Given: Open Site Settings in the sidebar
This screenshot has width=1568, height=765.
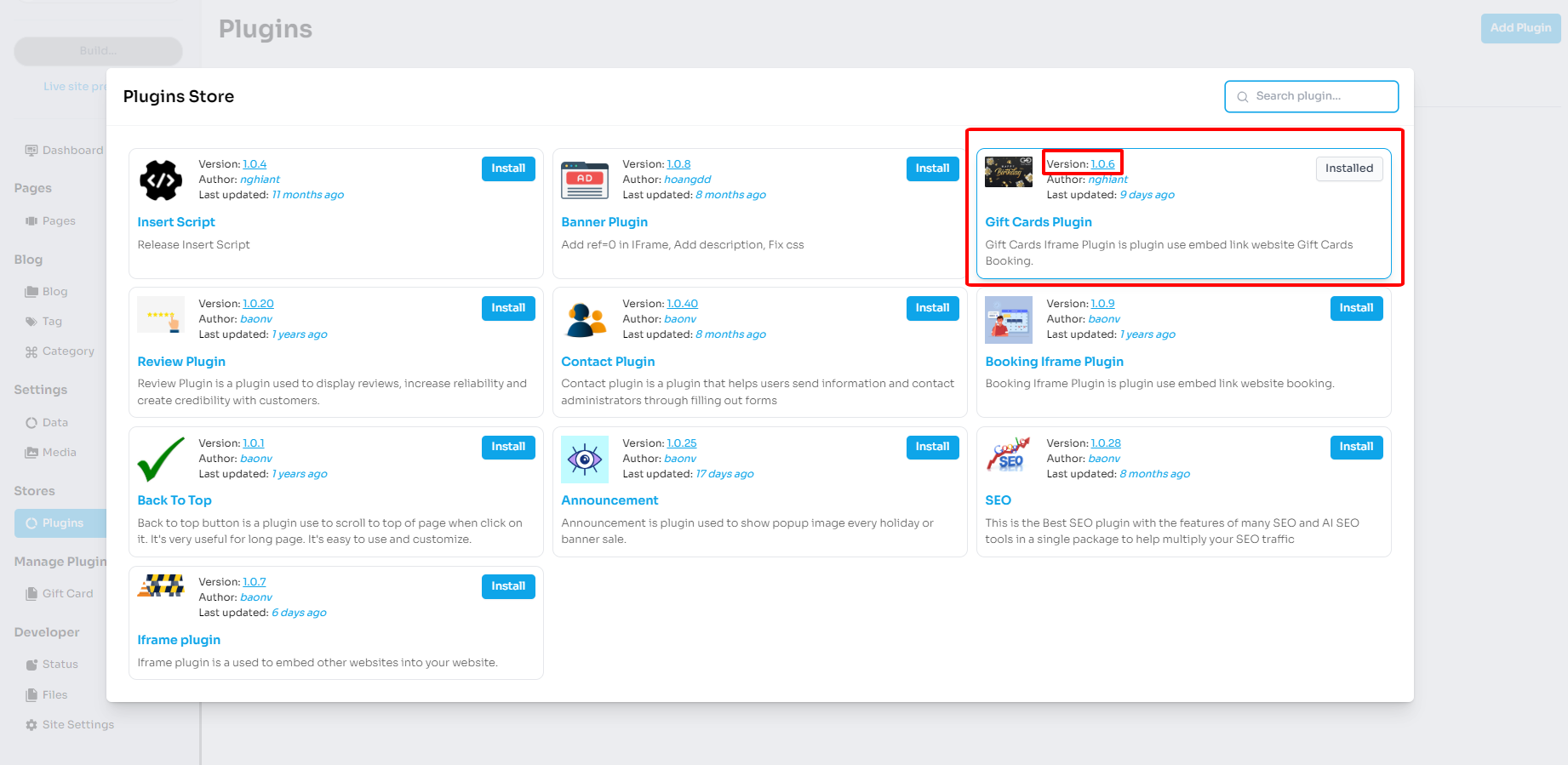Looking at the screenshot, I should pos(77,725).
